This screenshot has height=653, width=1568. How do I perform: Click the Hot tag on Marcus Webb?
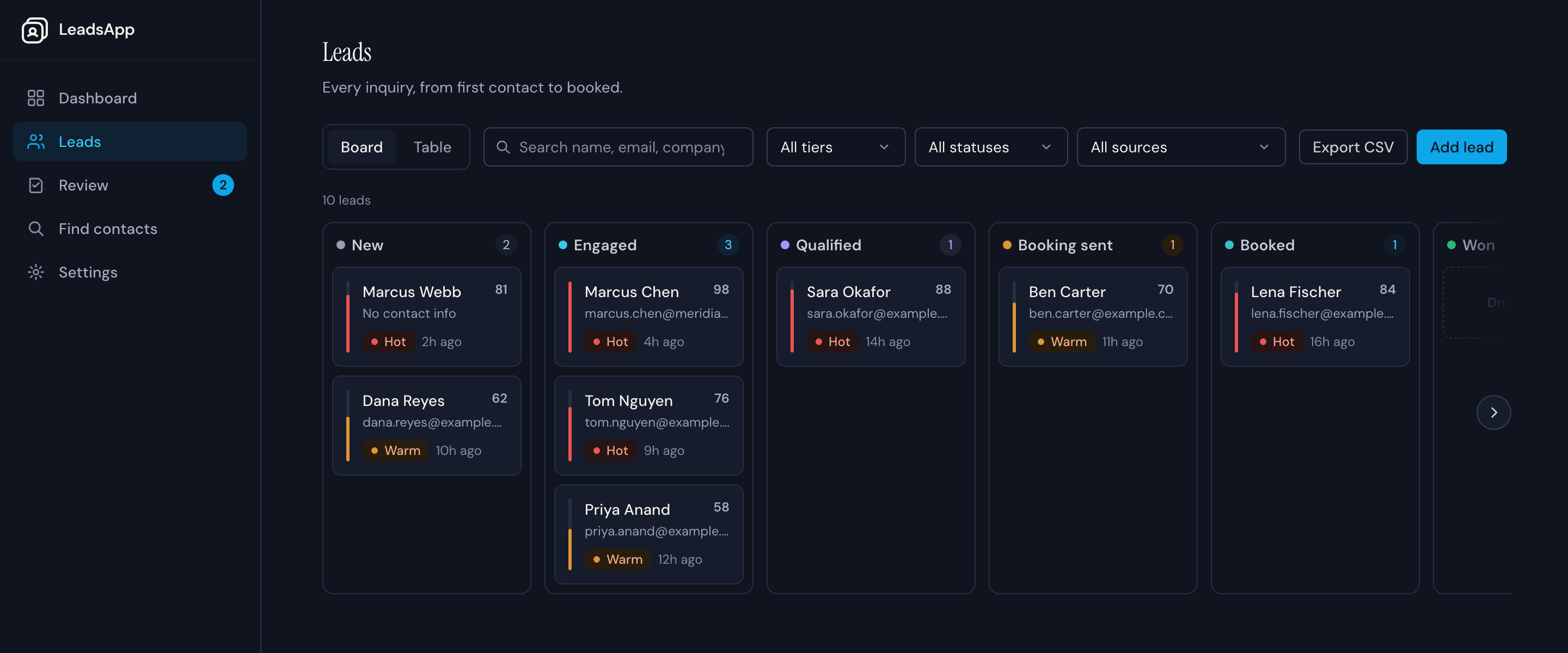388,342
